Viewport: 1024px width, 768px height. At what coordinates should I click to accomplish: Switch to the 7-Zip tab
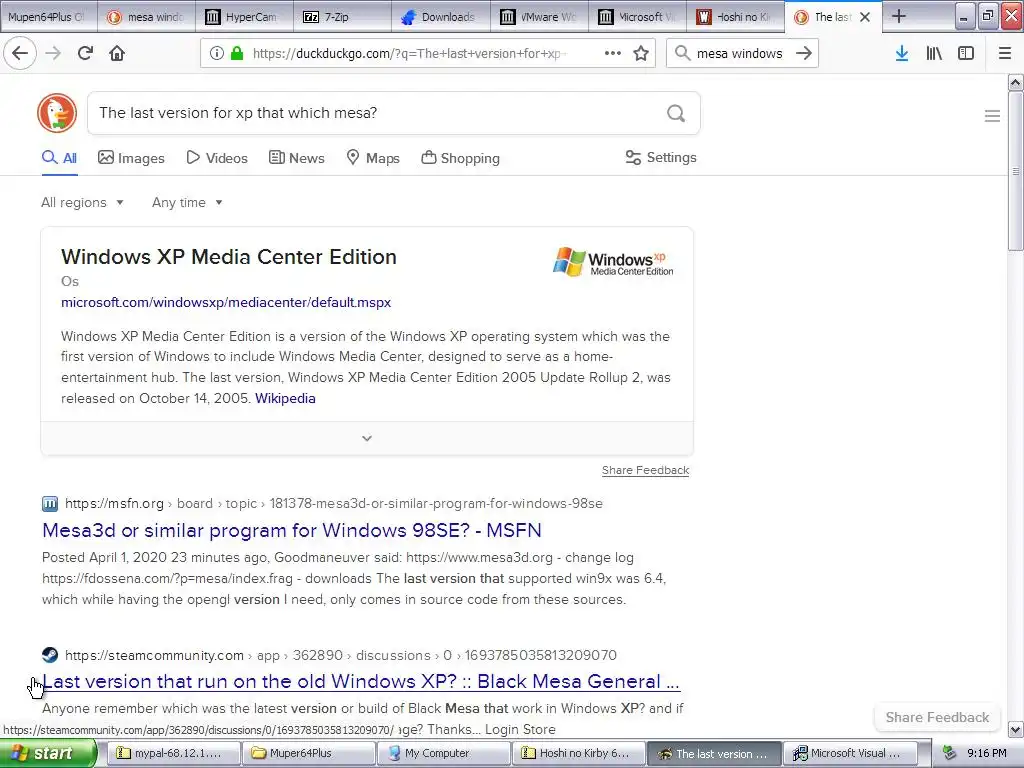[343, 17]
